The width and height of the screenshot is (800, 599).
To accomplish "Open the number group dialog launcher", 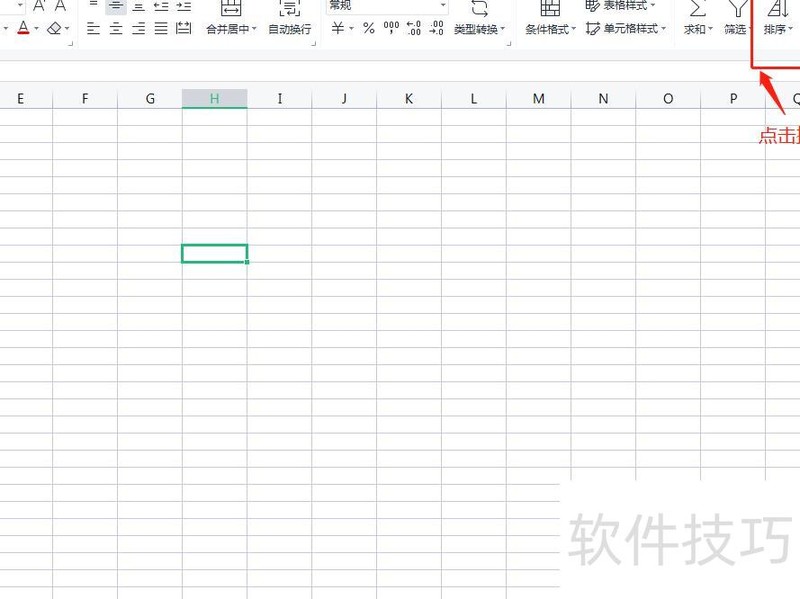I will pyautogui.click(x=509, y=44).
